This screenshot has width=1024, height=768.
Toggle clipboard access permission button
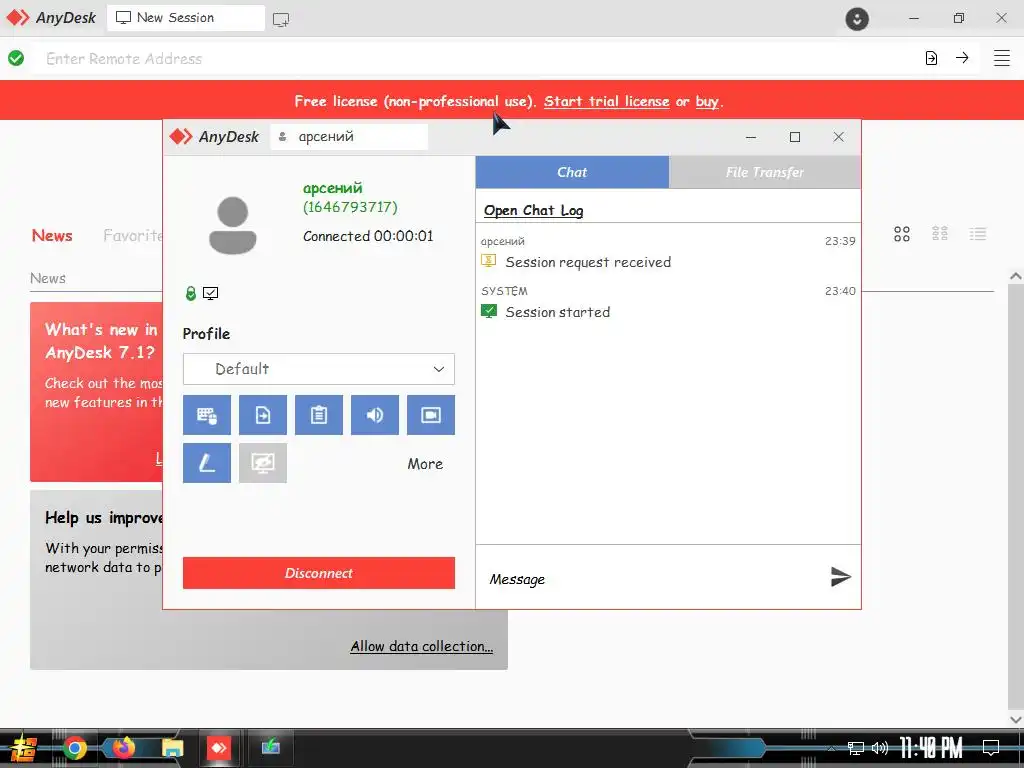click(x=319, y=415)
